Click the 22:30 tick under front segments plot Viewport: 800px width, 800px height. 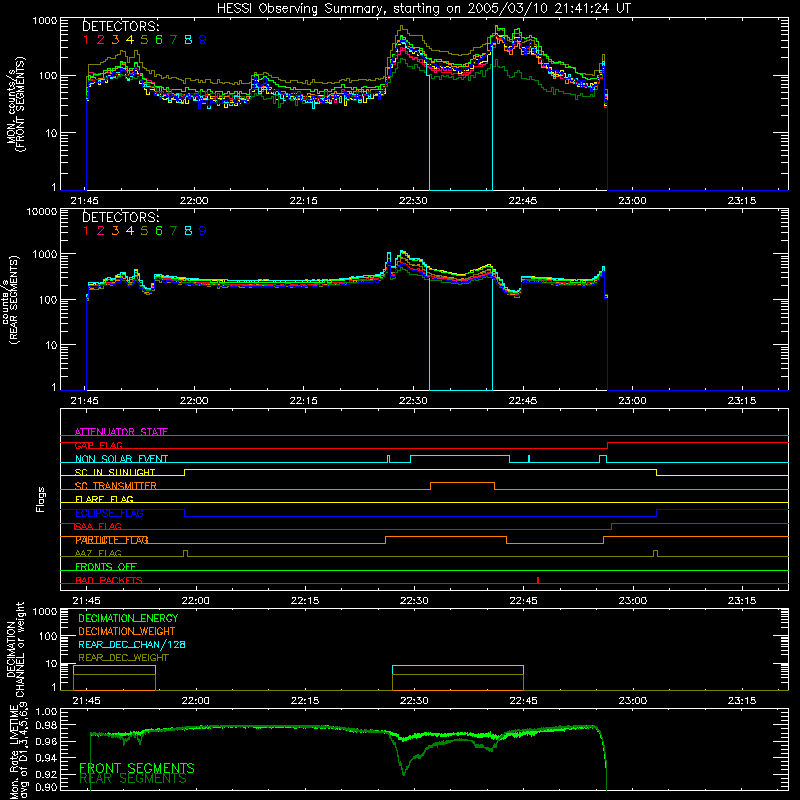coord(413,201)
